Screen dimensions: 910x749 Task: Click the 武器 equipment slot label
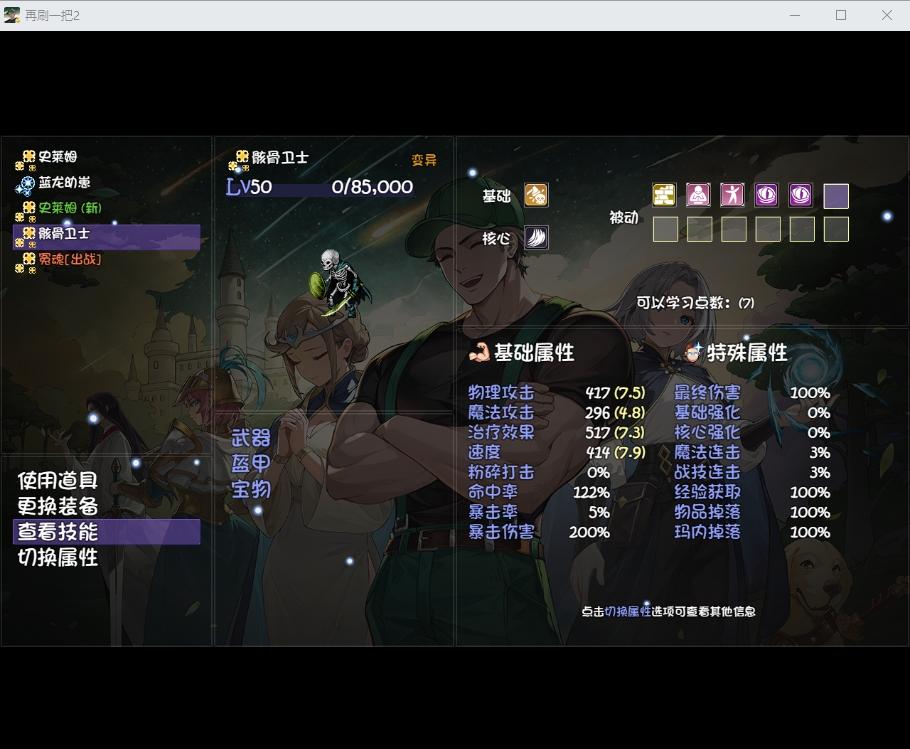[x=251, y=438]
